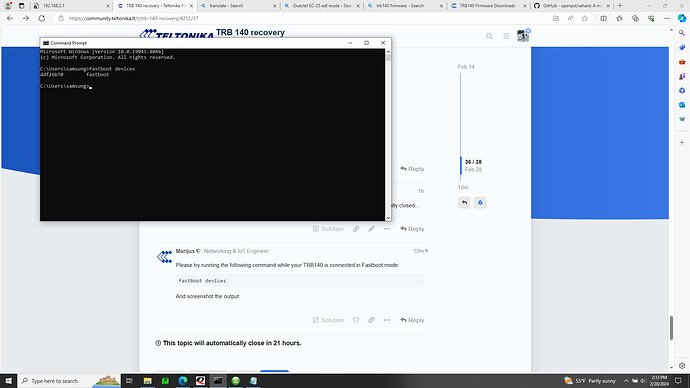Open Command Prompt from the taskbar

point(218,381)
